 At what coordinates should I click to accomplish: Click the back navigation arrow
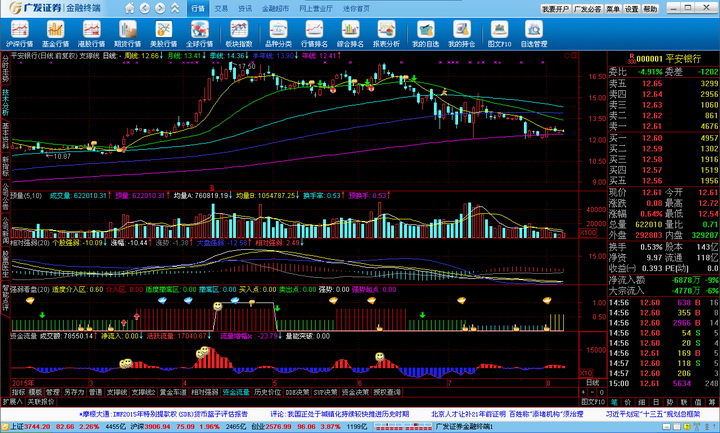[x=145, y=8]
